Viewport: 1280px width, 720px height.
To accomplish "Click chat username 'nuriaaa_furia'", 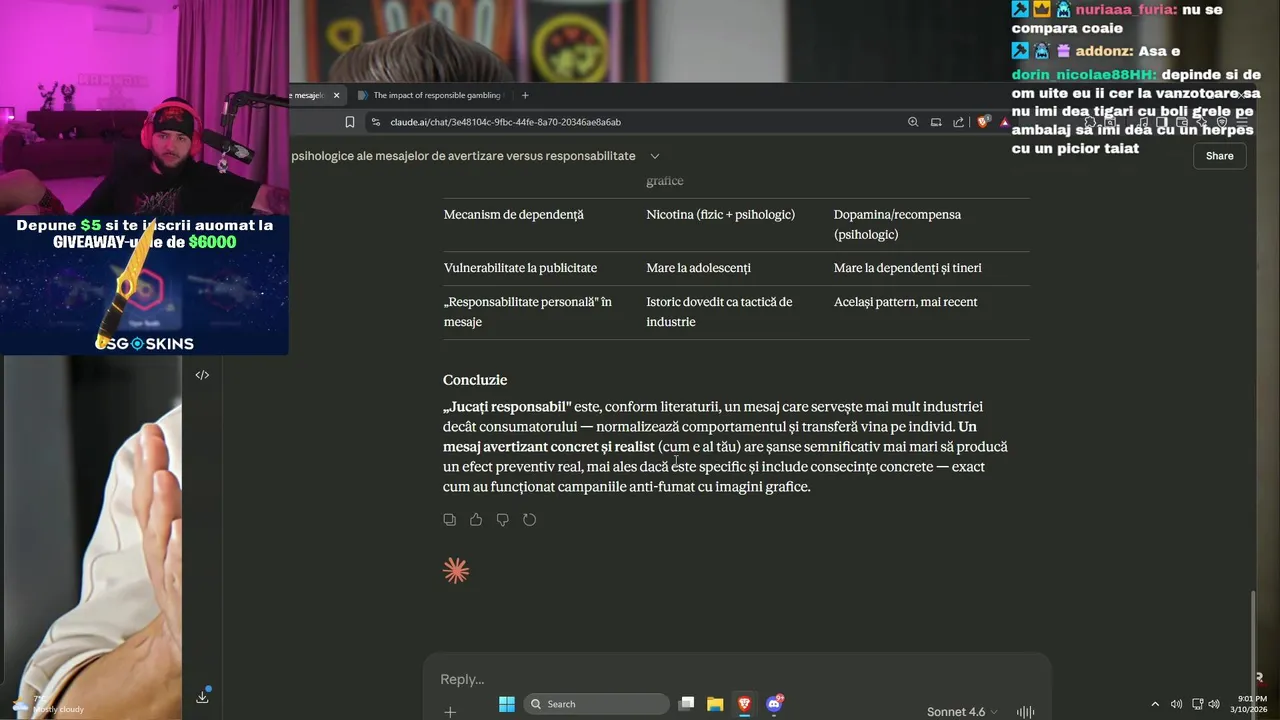I will pyautogui.click(x=1125, y=8).
